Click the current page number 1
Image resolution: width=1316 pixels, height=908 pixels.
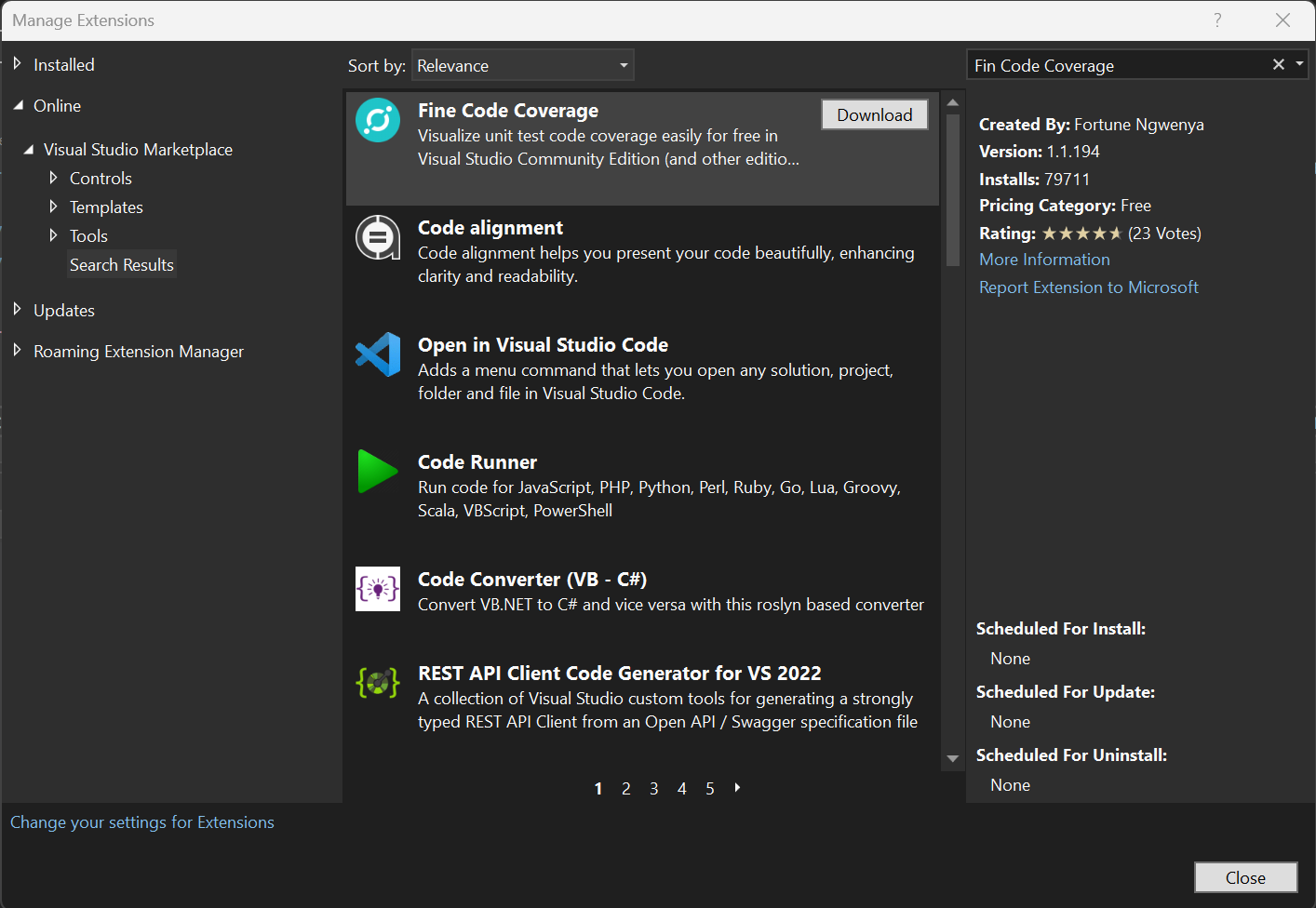coord(598,788)
